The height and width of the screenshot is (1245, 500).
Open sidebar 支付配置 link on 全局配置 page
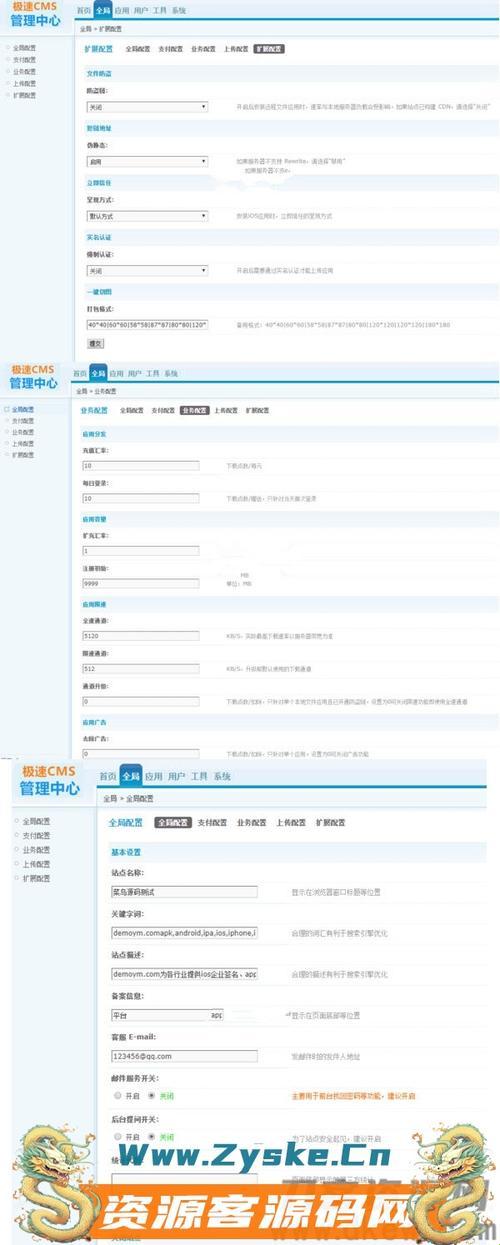point(36,835)
